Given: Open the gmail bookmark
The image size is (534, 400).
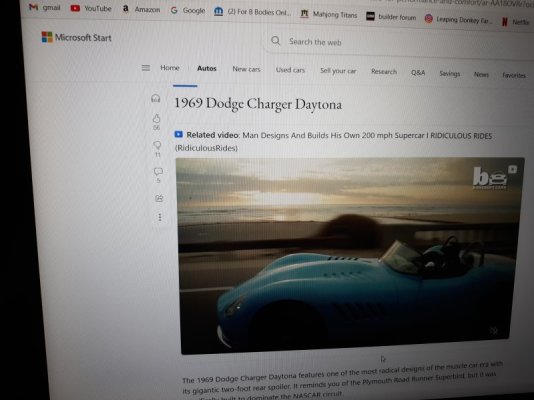Looking at the screenshot, I should click(45, 7).
